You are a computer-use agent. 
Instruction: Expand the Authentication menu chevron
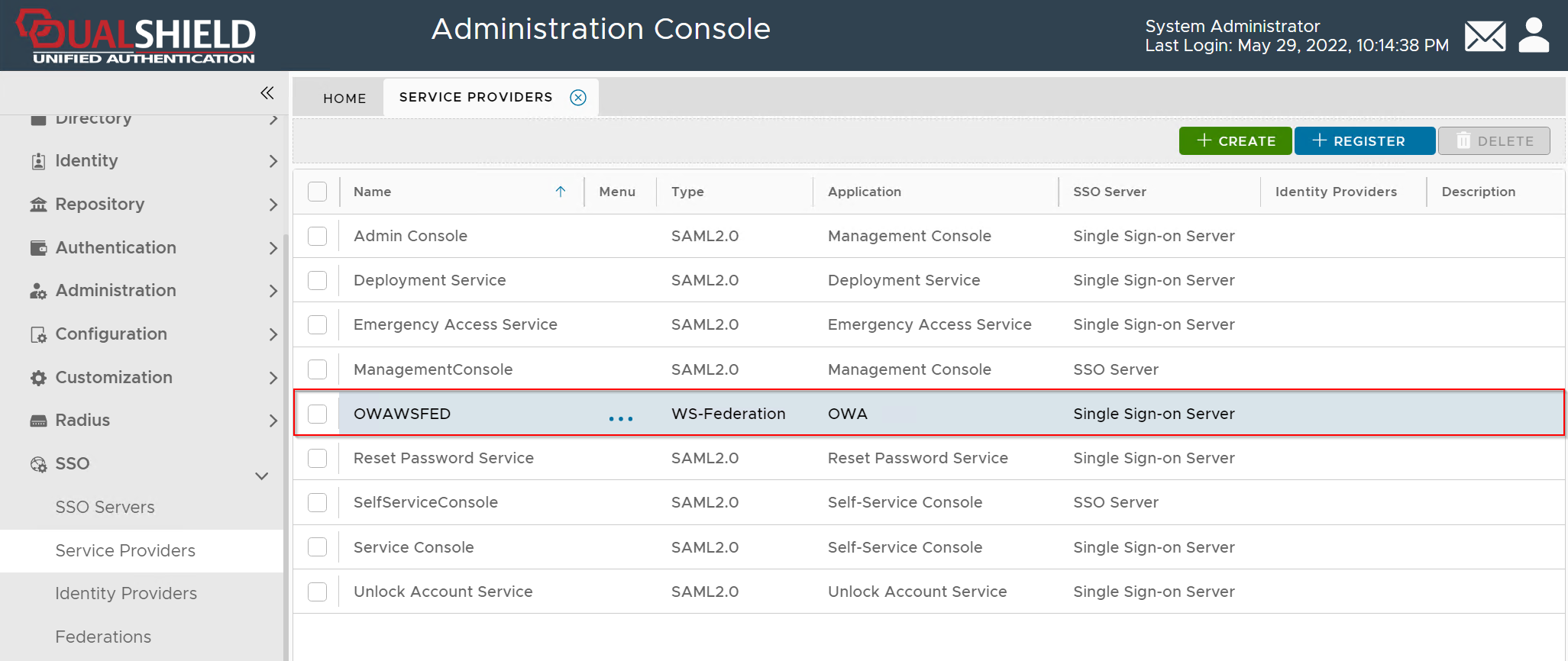(x=273, y=248)
